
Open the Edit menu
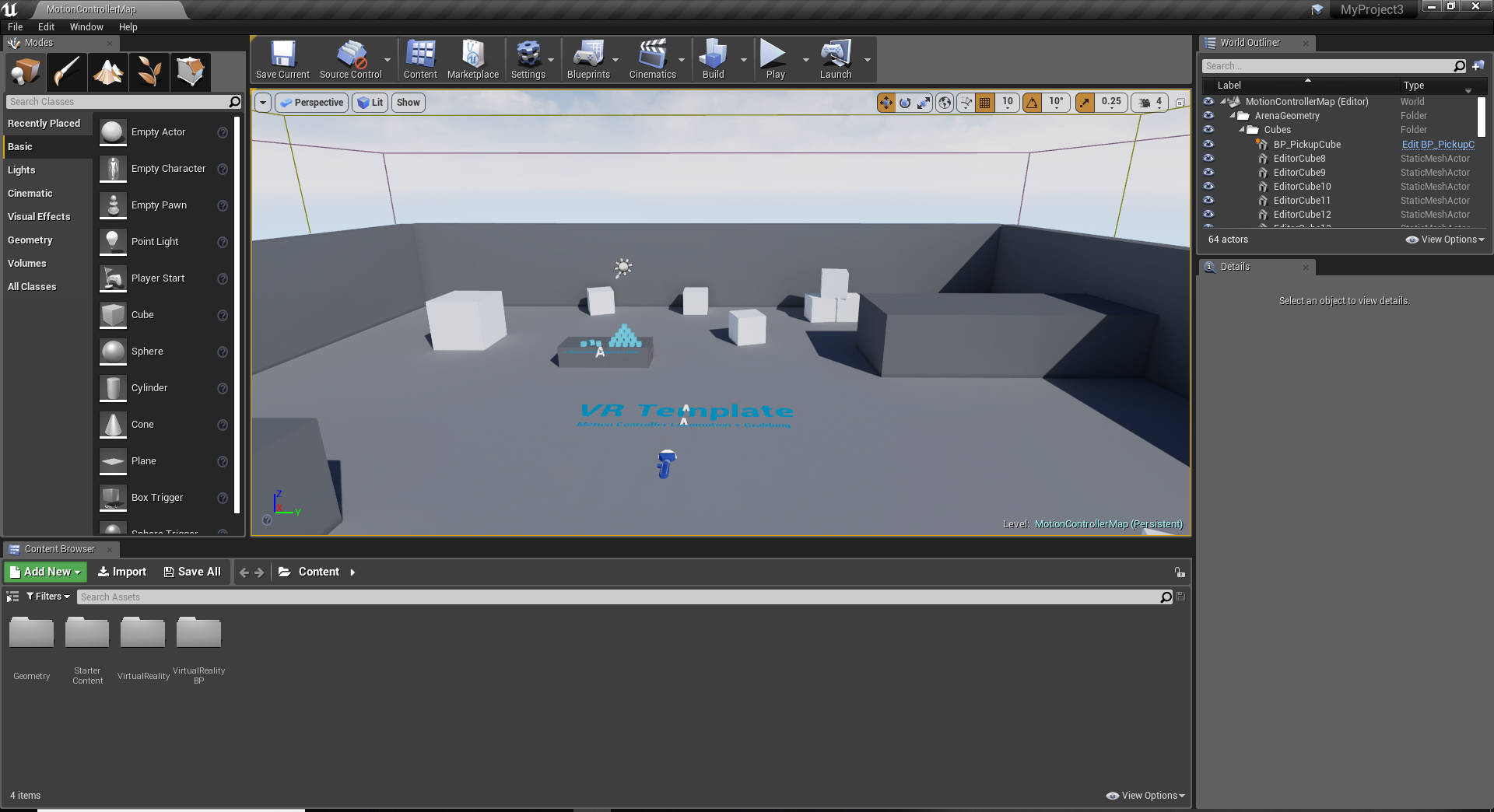tap(47, 27)
